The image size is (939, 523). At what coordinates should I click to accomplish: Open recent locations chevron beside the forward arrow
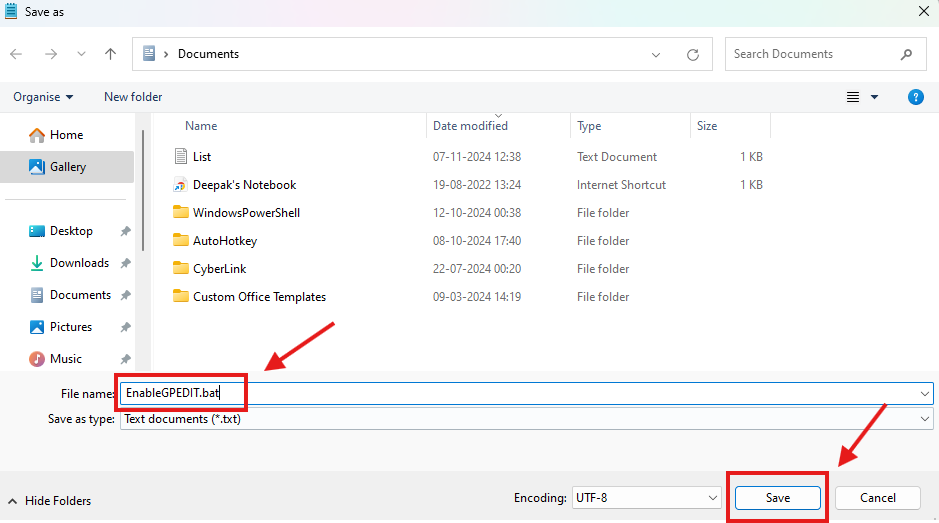81,54
